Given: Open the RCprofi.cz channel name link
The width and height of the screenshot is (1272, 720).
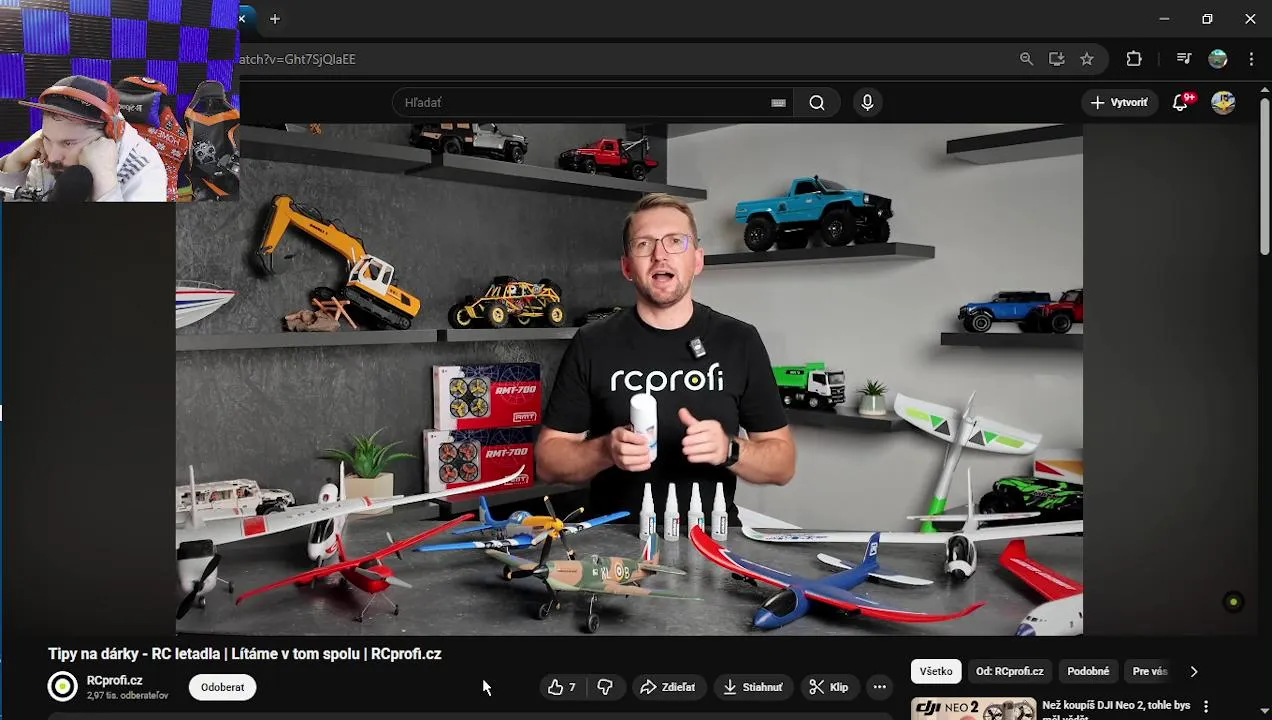Looking at the screenshot, I should point(114,680).
